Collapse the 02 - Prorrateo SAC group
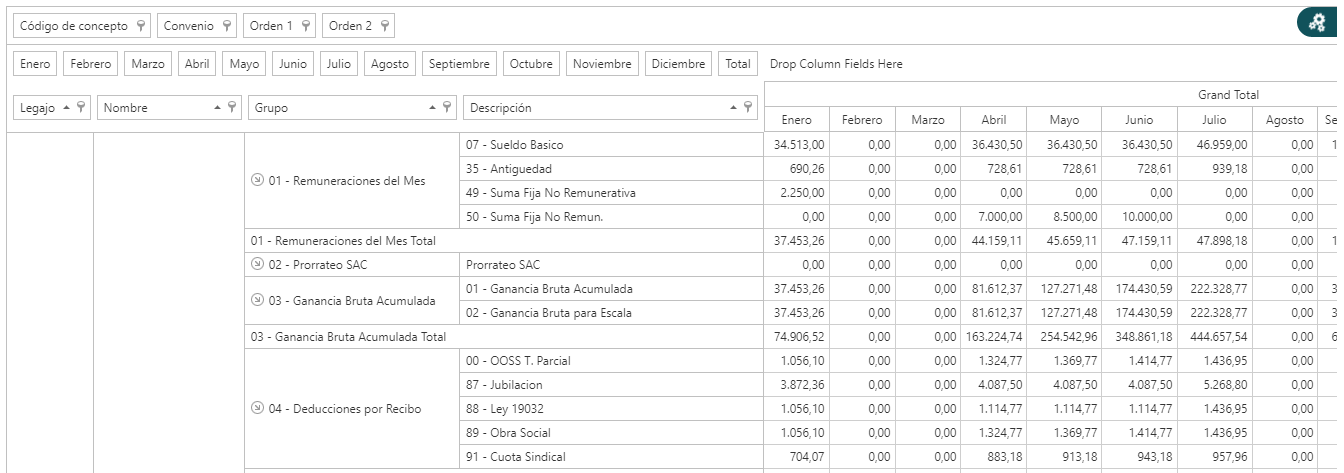This screenshot has width=1344, height=473. click(x=257, y=264)
